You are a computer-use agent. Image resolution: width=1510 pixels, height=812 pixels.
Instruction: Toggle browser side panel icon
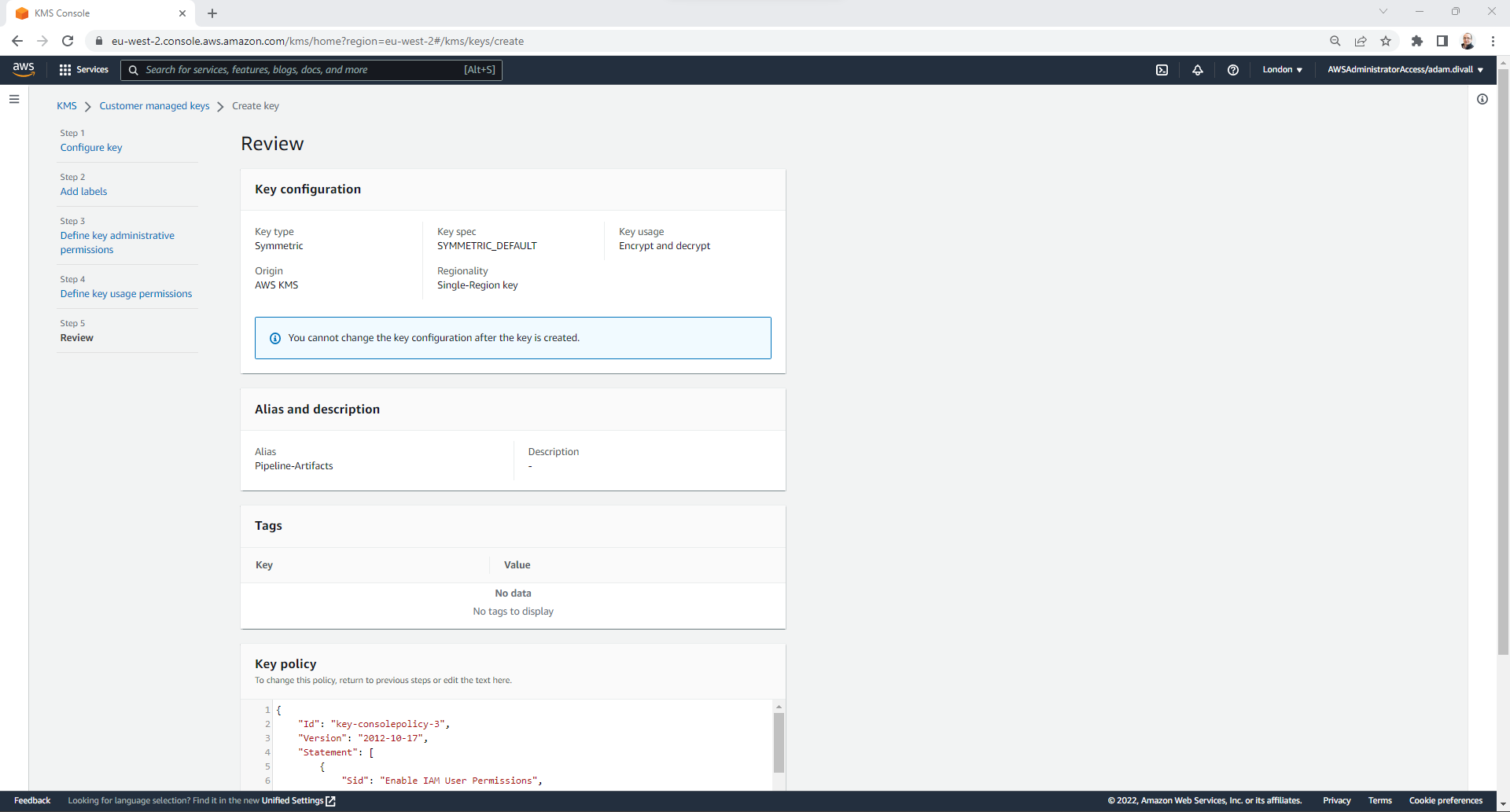1442,41
